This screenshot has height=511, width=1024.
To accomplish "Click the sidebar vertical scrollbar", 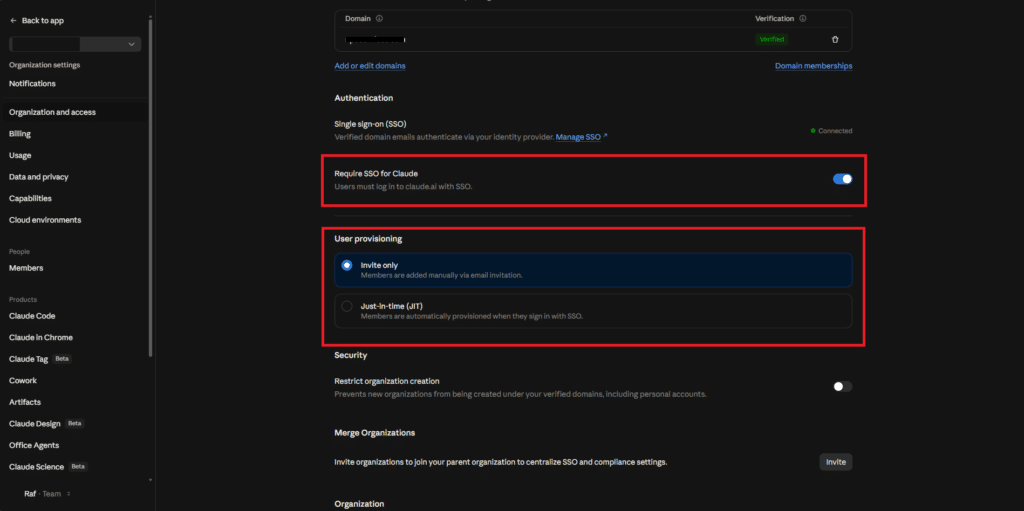I will click(151, 188).
